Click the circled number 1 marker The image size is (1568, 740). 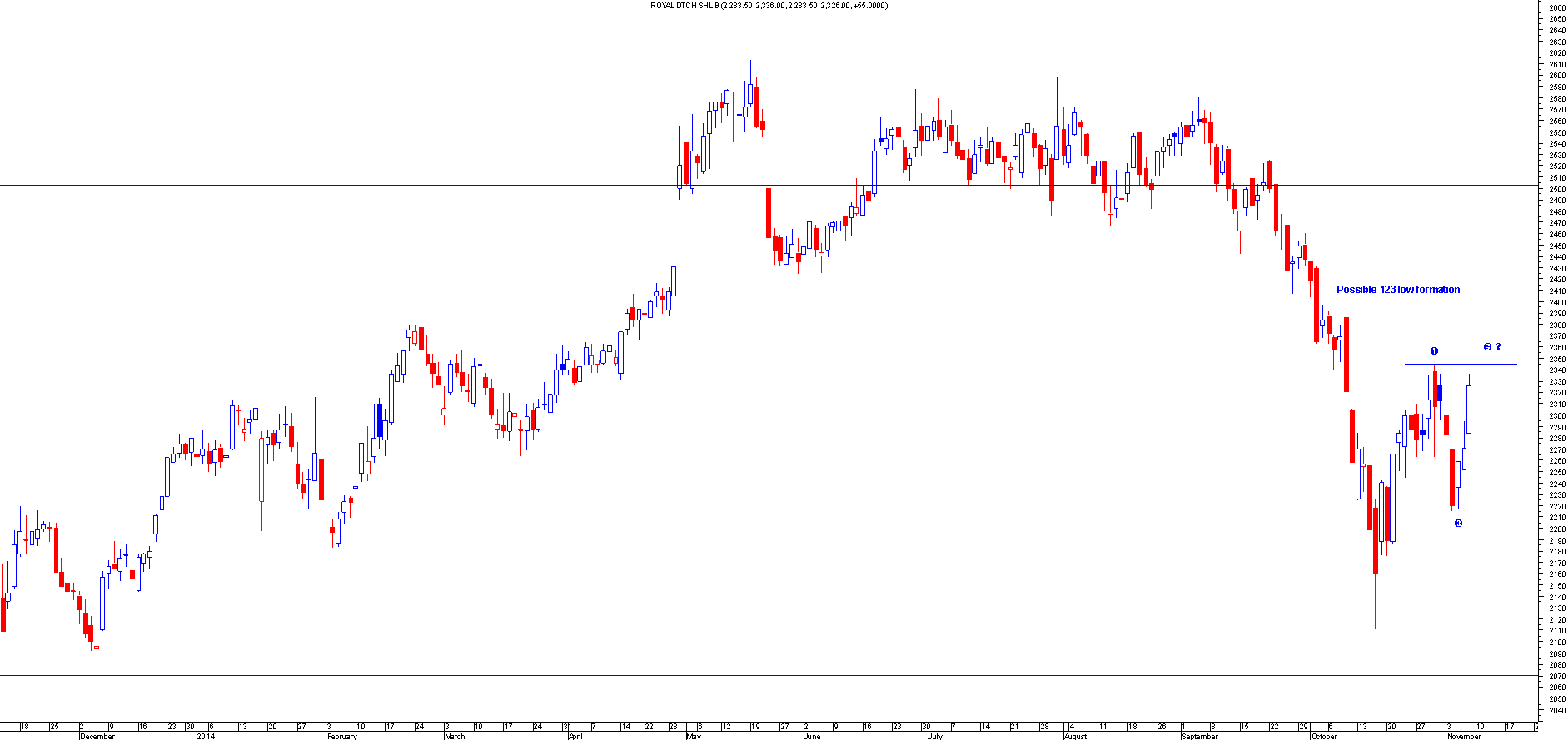pos(1434,350)
